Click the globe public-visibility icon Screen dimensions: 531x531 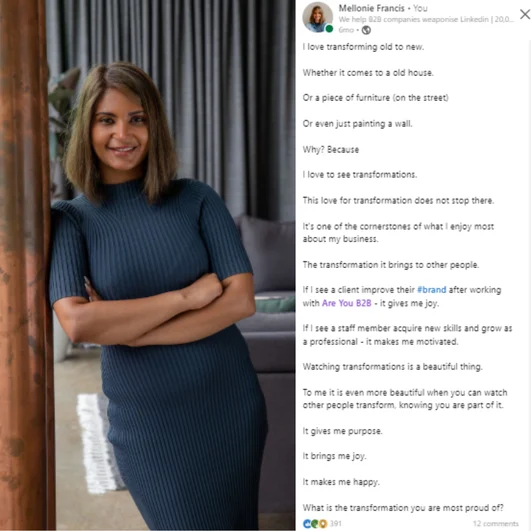click(x=366, y=30)
